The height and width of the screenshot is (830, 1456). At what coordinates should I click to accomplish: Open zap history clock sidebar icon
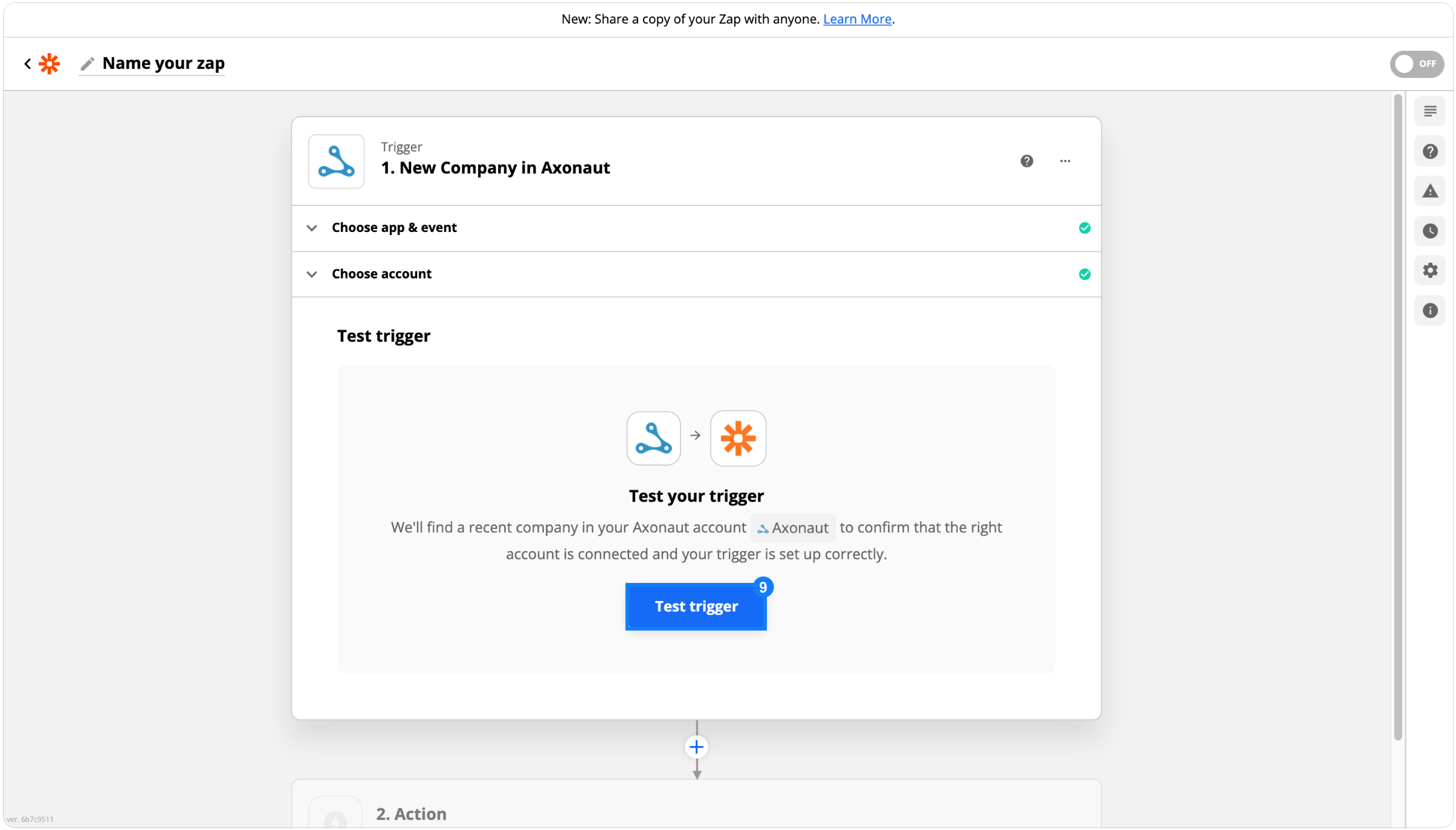pos(1429,231)
